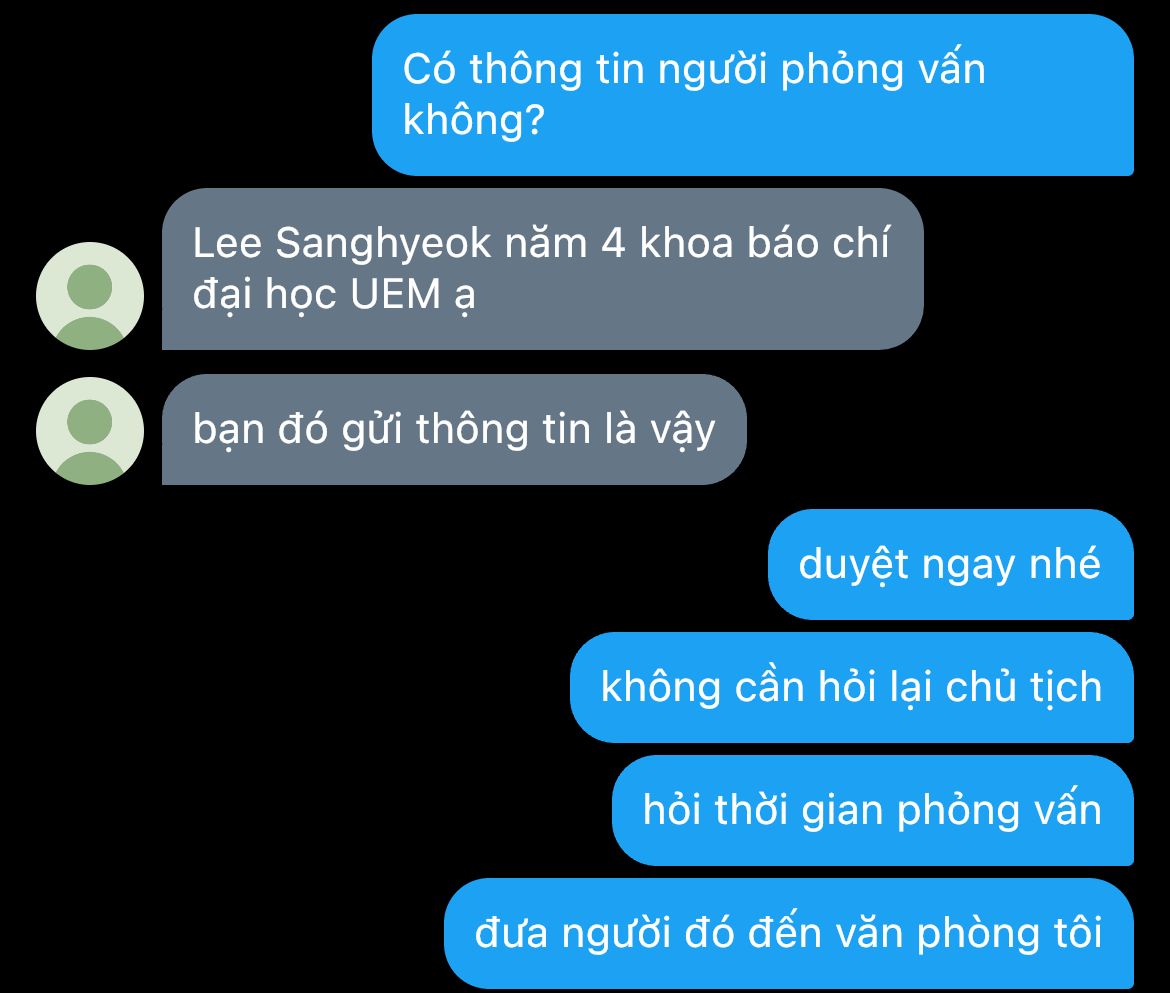The height and width of the screenshot is (993, 1170).
Task: Click the words 'thông tin' in the second gray bubble
Action: coord(472,429)
